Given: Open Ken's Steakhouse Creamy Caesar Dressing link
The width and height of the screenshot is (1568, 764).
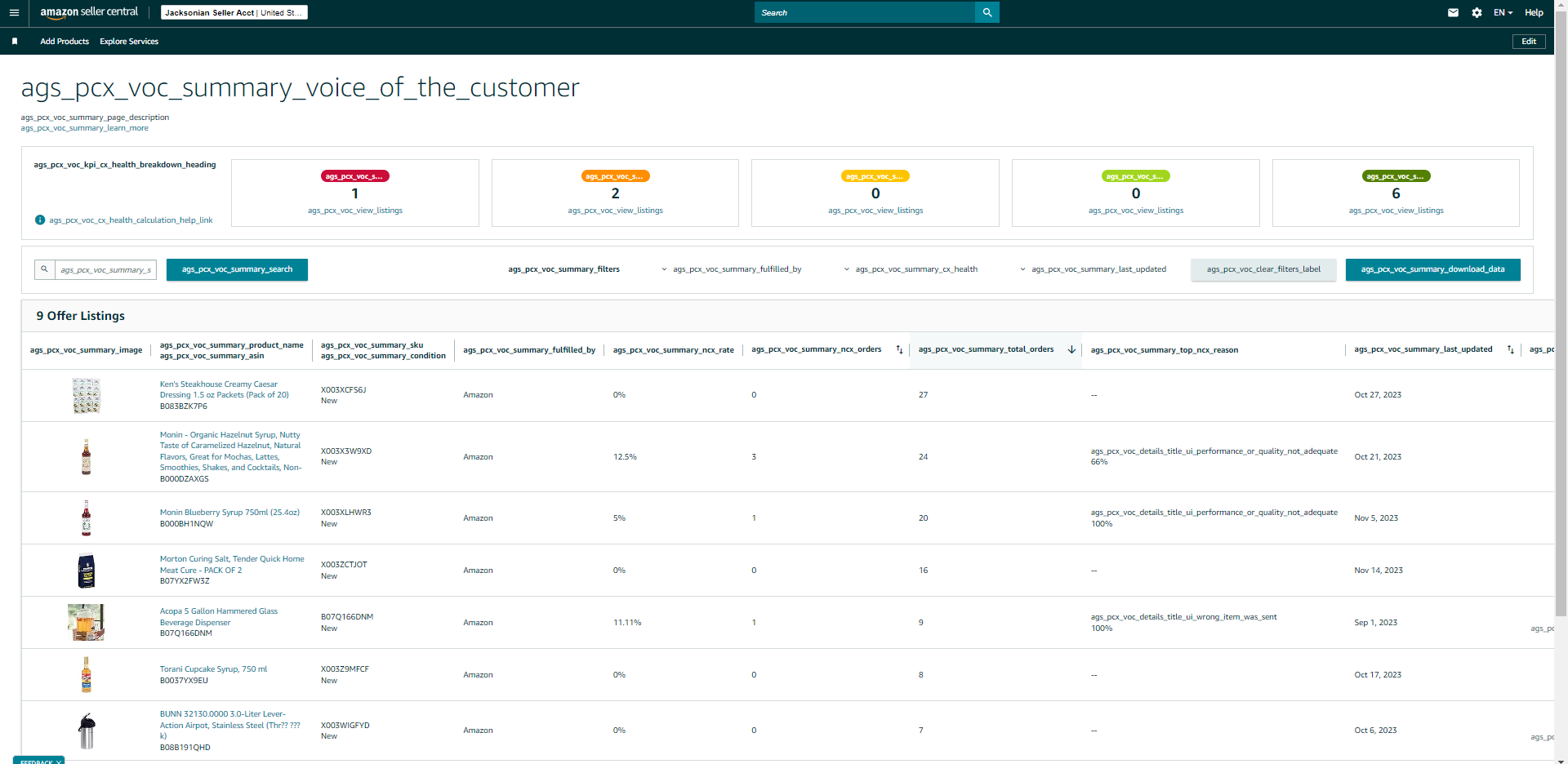Looking at the screenshot, I should [x=225, y=389].
